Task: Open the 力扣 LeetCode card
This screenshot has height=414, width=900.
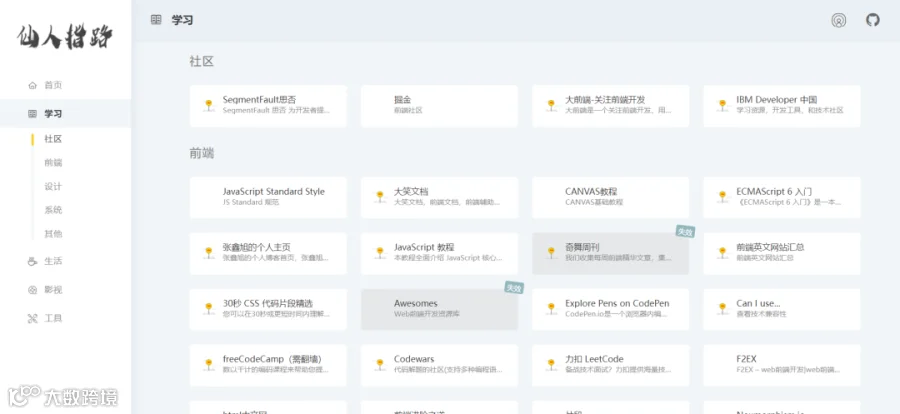Action: pos(610,365)
